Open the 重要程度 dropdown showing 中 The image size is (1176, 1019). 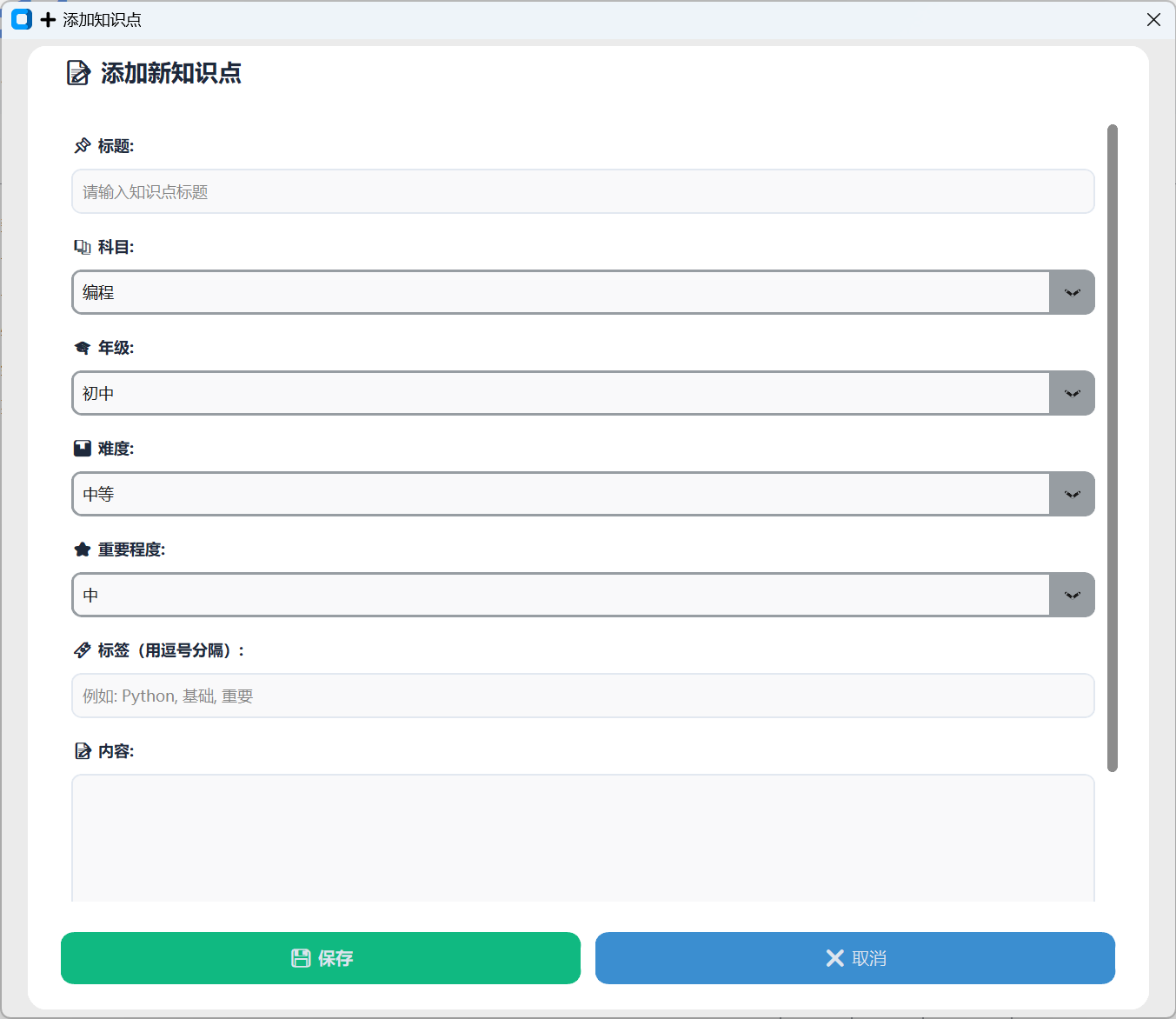point(583,595)
